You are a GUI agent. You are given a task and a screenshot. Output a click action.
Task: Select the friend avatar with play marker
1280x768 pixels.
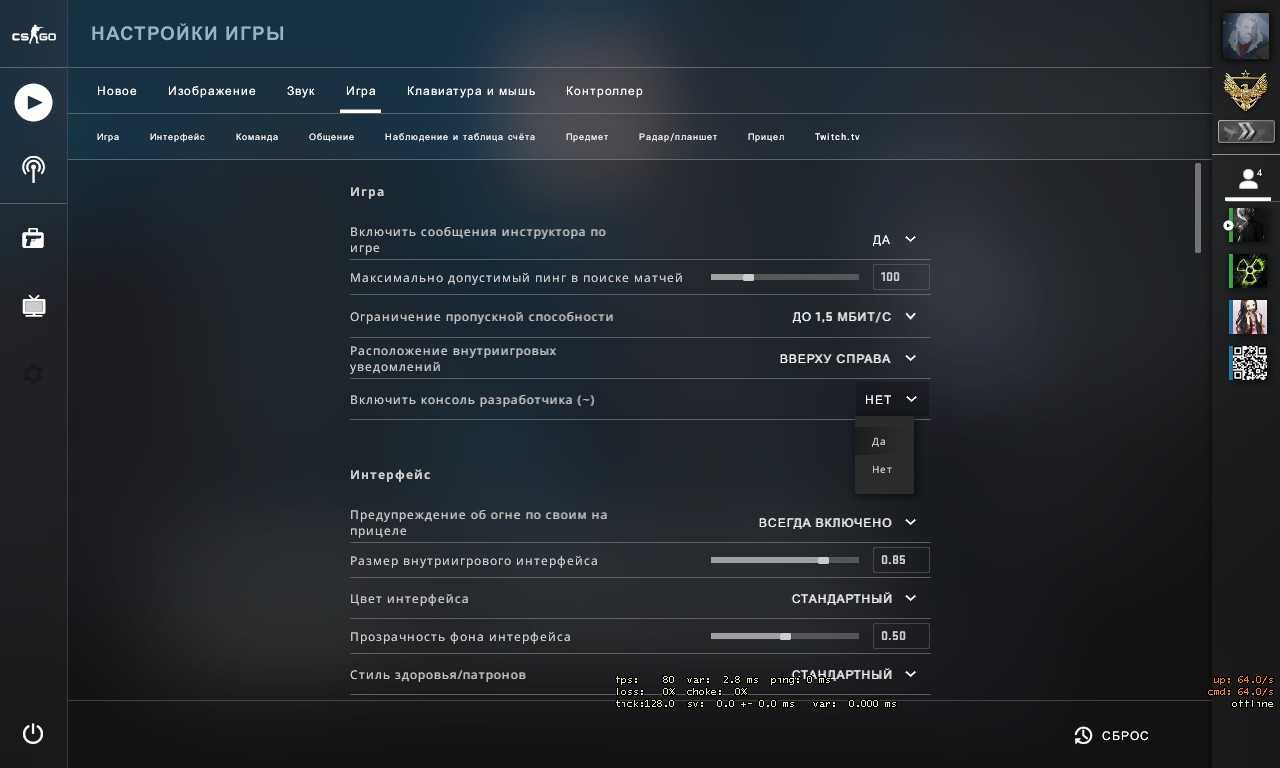[1247, 225]
